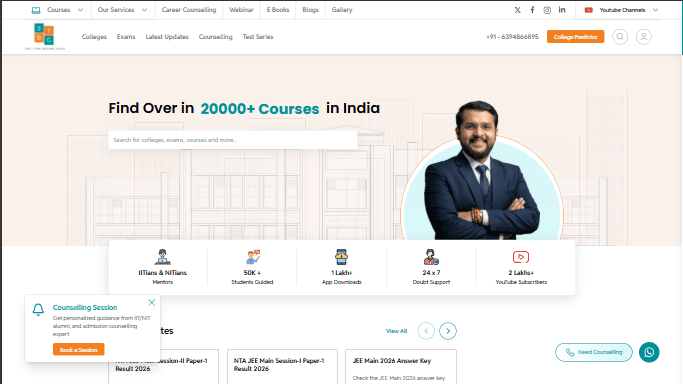Go to Latest Updates in main navigation
Image resolution: width=683 pixels, height=384 pixels.
167,37
